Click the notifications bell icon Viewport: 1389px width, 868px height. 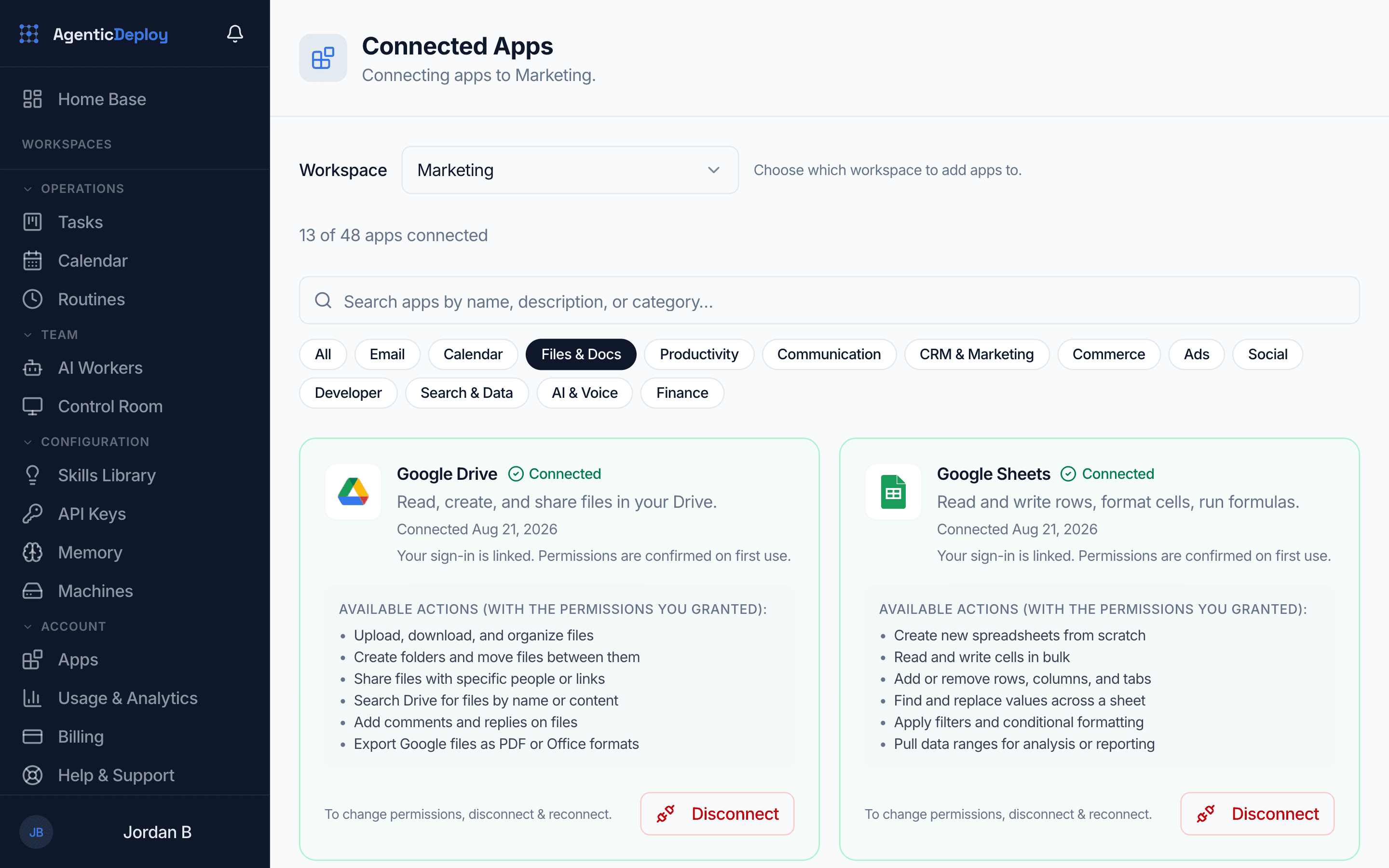(235, 34)
